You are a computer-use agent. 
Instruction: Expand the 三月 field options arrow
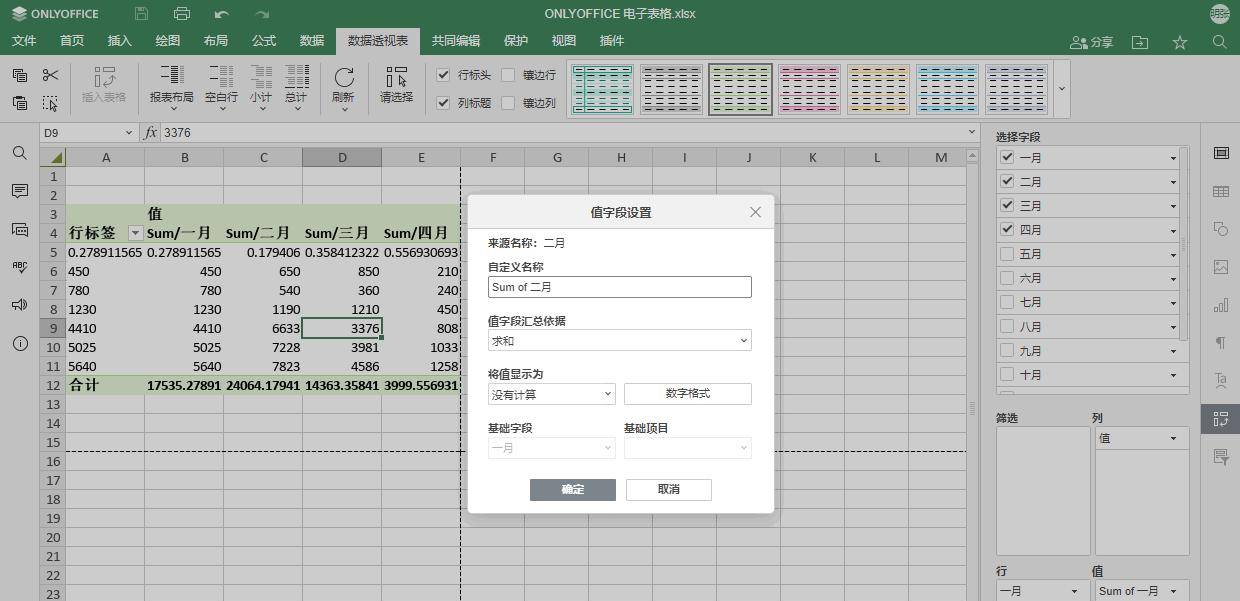pyautogui.click(x=1173, y=205)
